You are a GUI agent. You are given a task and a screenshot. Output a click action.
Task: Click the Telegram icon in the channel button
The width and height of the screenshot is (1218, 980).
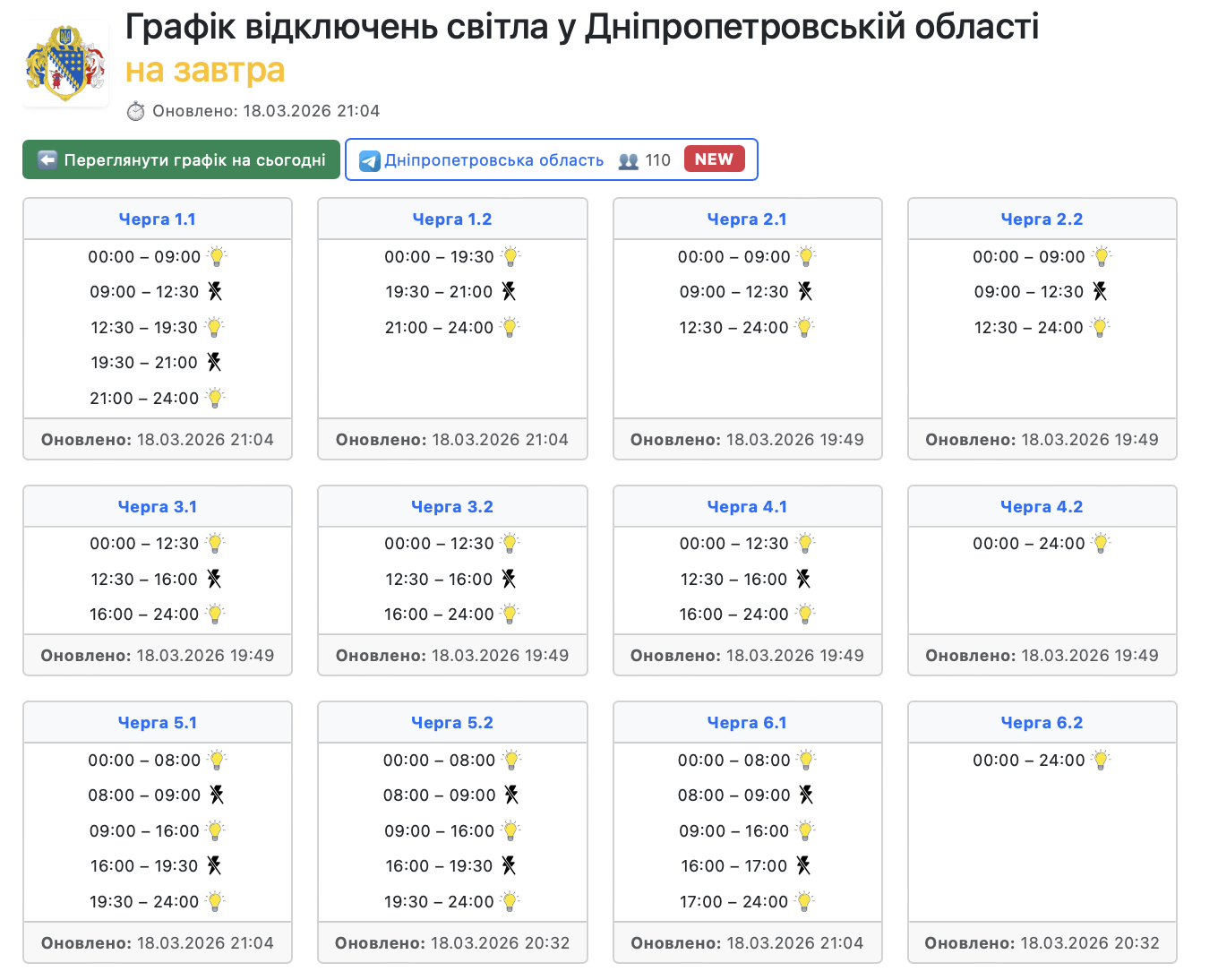click(369, 160)
